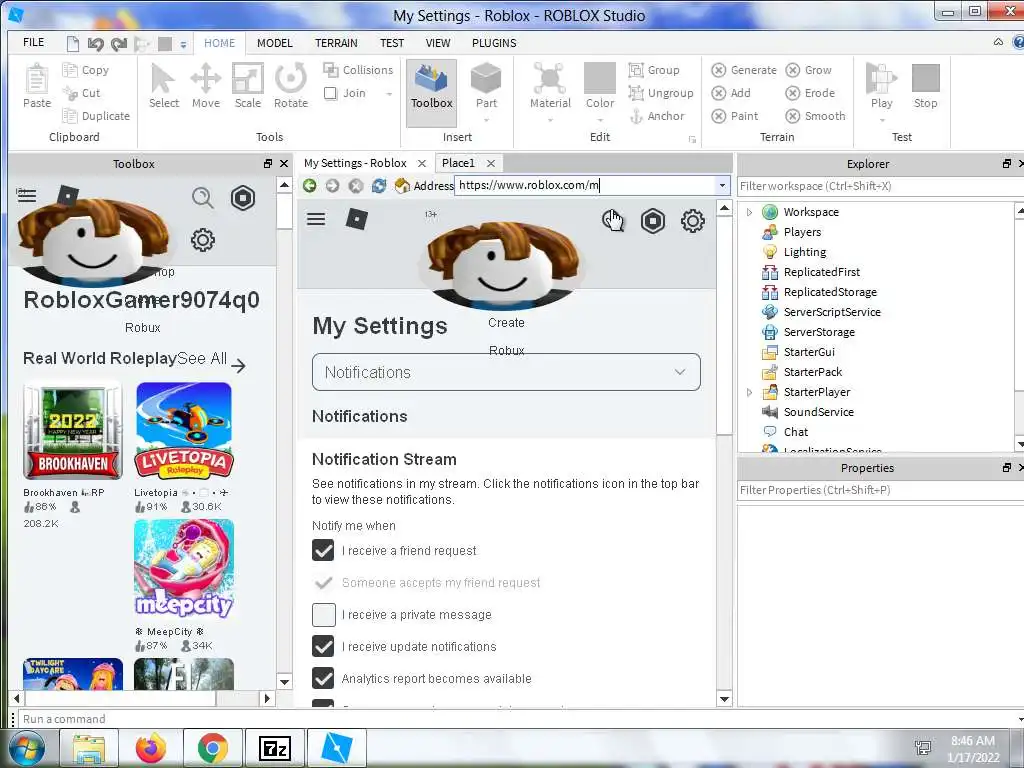Uncheck I receive update notifications
This screenshot has width=1024, height=768.
point(323,647)
